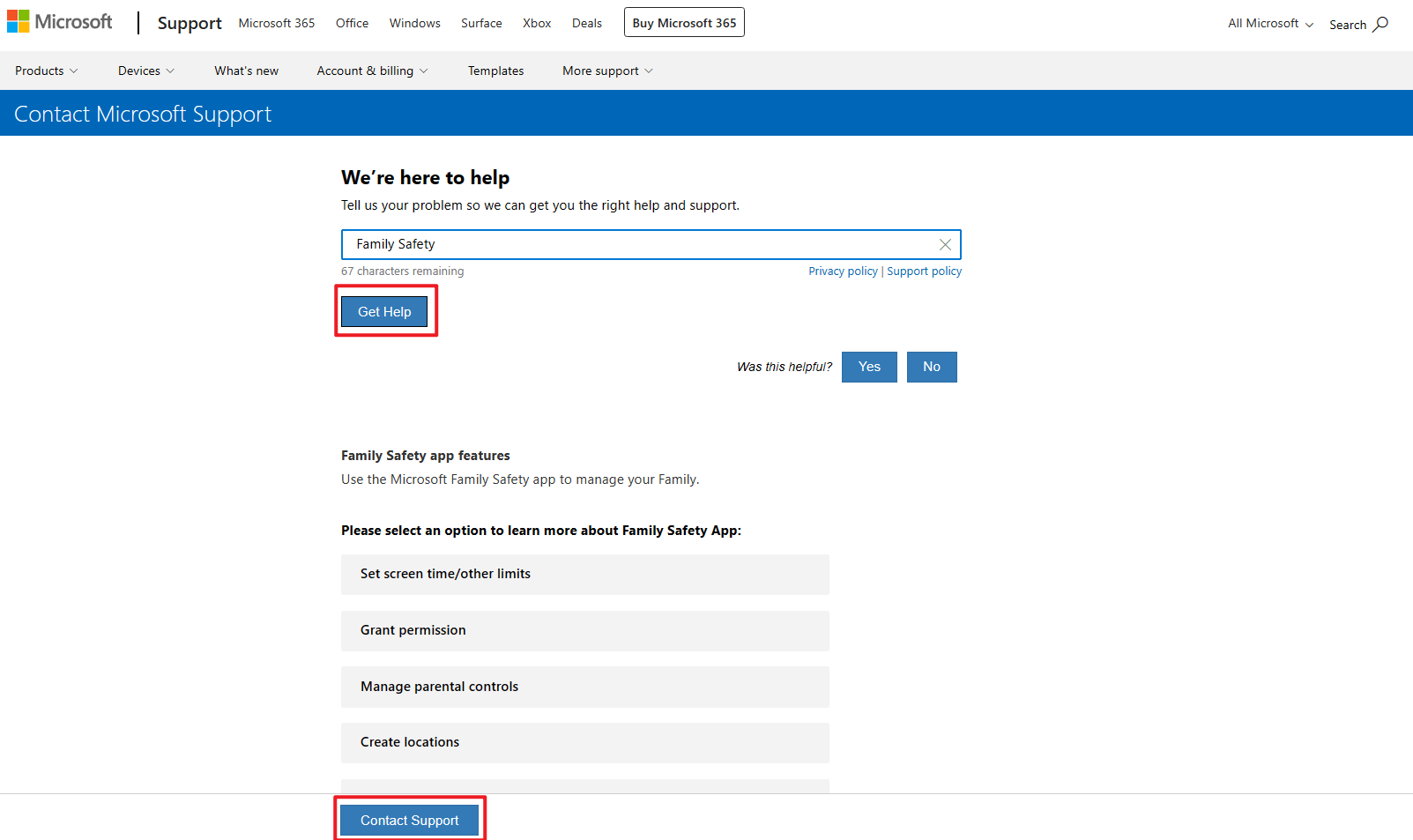Expand the Devices dropdown menu
Screen dimensions: 1413x840
point(146,71)
